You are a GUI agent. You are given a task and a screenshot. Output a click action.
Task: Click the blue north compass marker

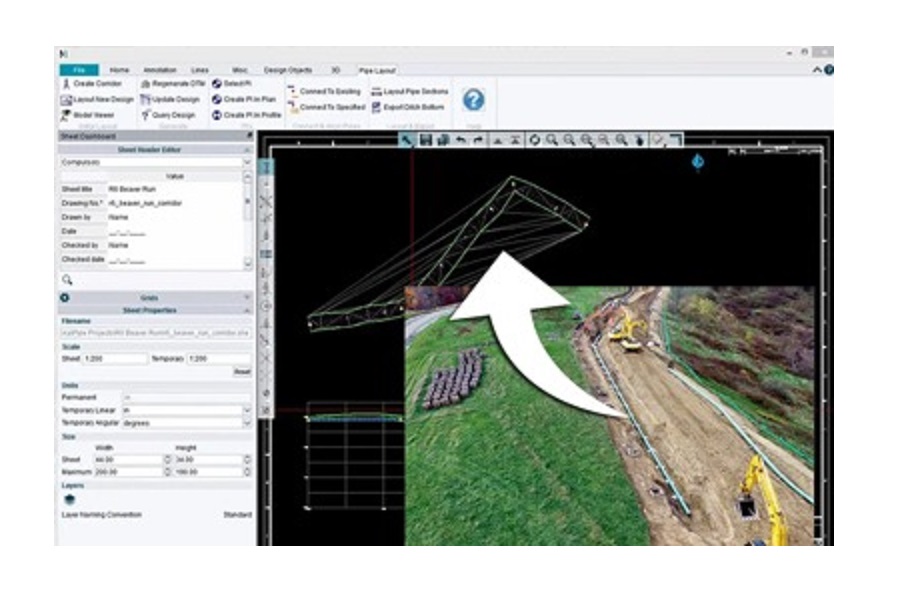(x=698, y=162)
